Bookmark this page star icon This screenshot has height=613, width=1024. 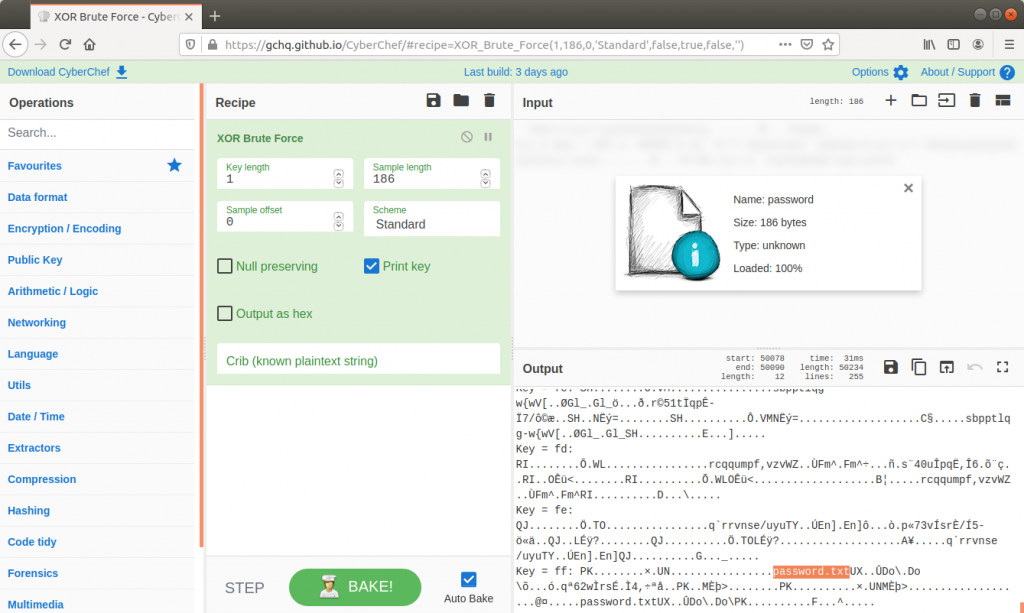(828, 44)
